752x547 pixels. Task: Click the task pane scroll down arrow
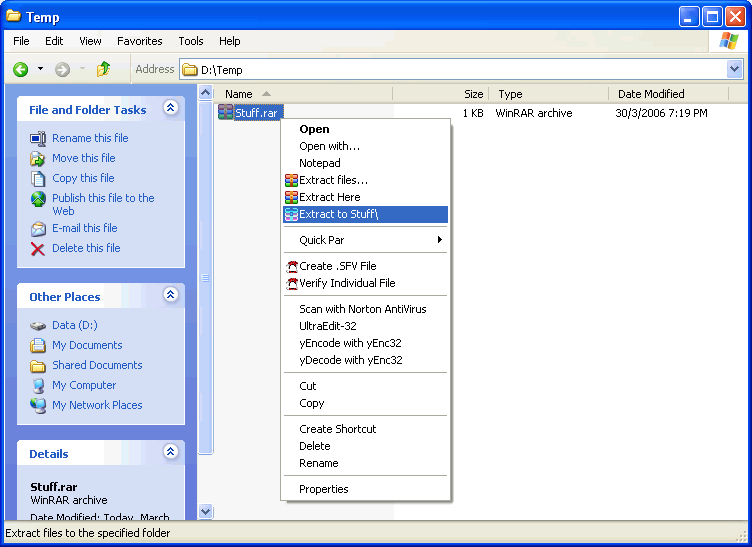click(x=206, y=511)
